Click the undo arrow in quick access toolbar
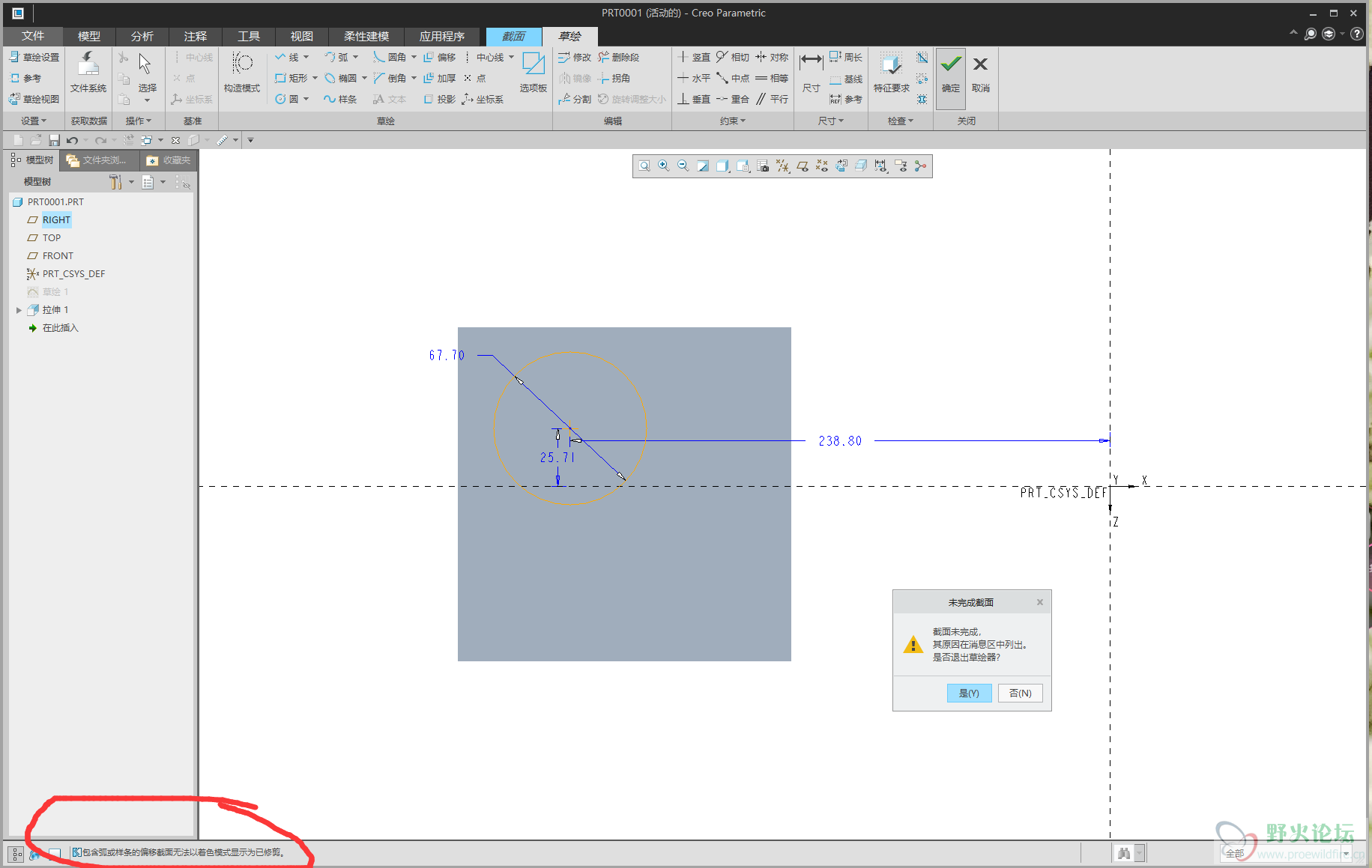The image size is (1372, 868). coord(72,140)
